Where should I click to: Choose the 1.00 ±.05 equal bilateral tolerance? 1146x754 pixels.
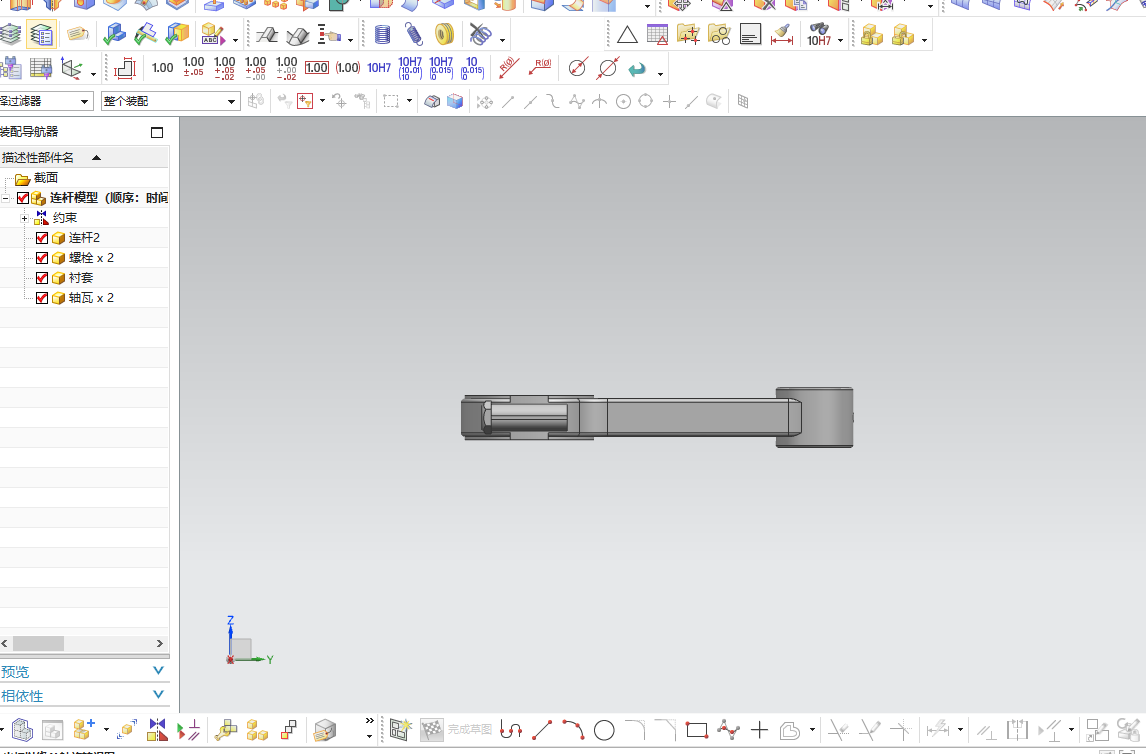(194, 67)
